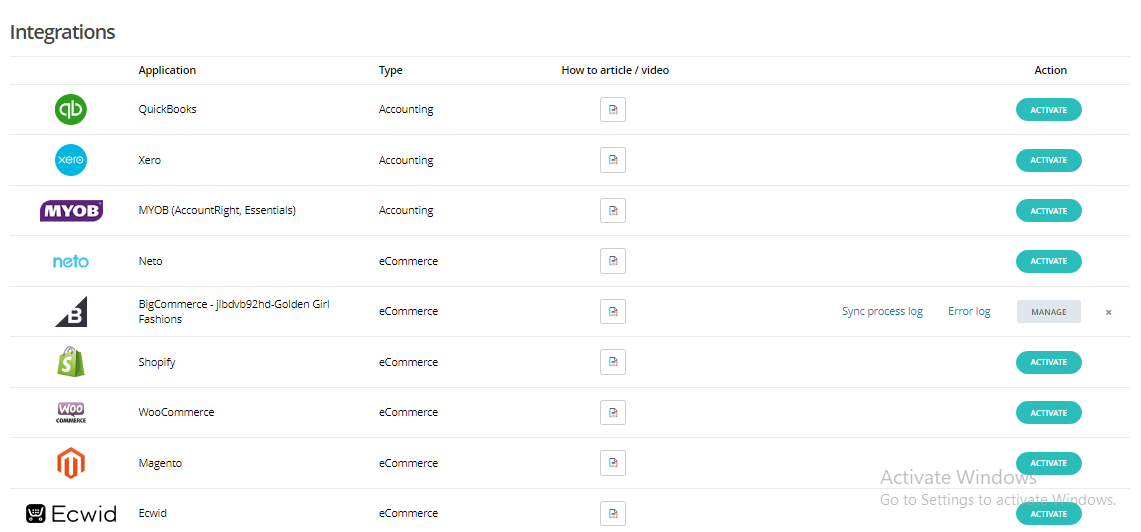The height and width of the screenshot is (532, 1141).
Task: Open the Neto how-to article icon
Action: tap(613, 261)
